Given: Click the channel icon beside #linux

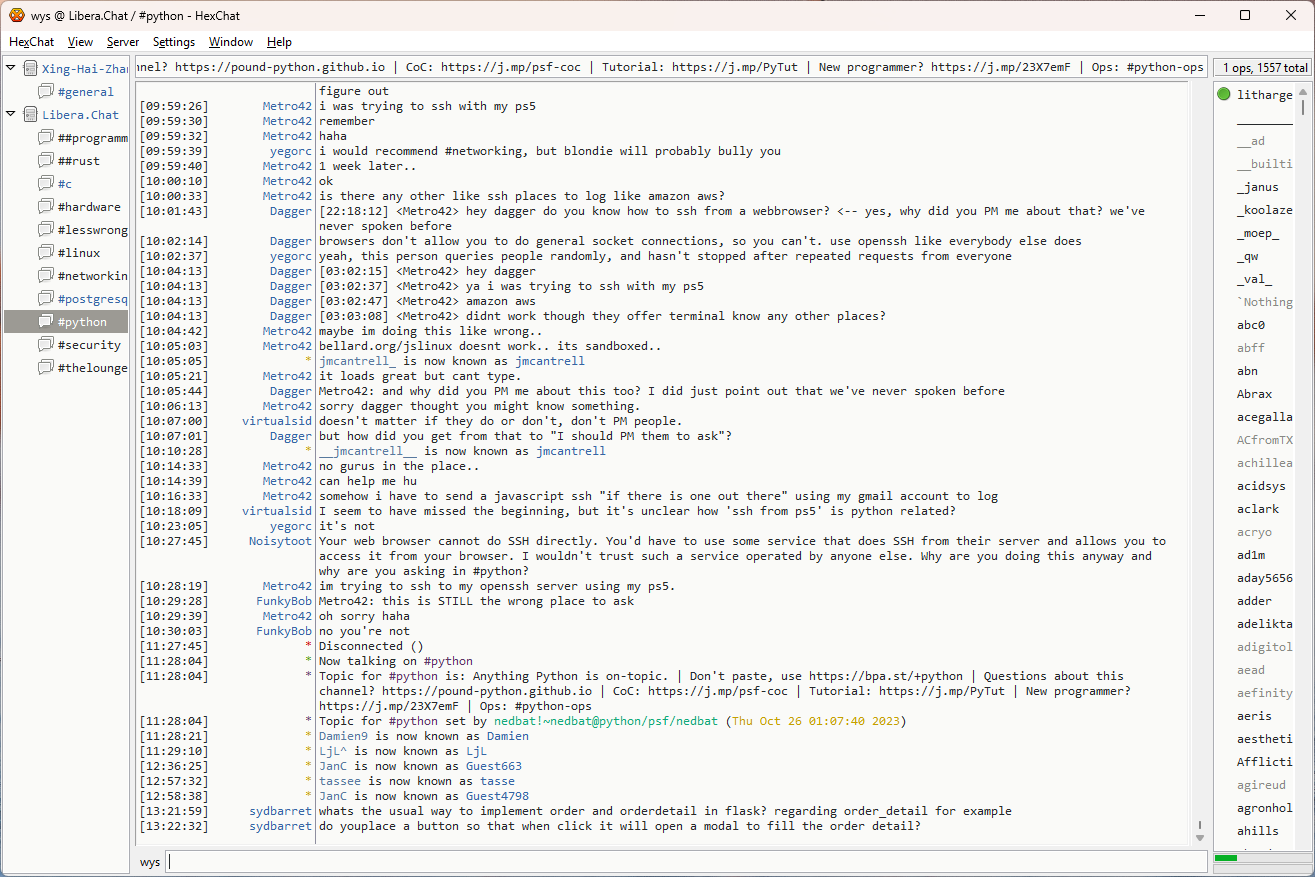Looking at the screenshot, I should [x=46, y=253].
